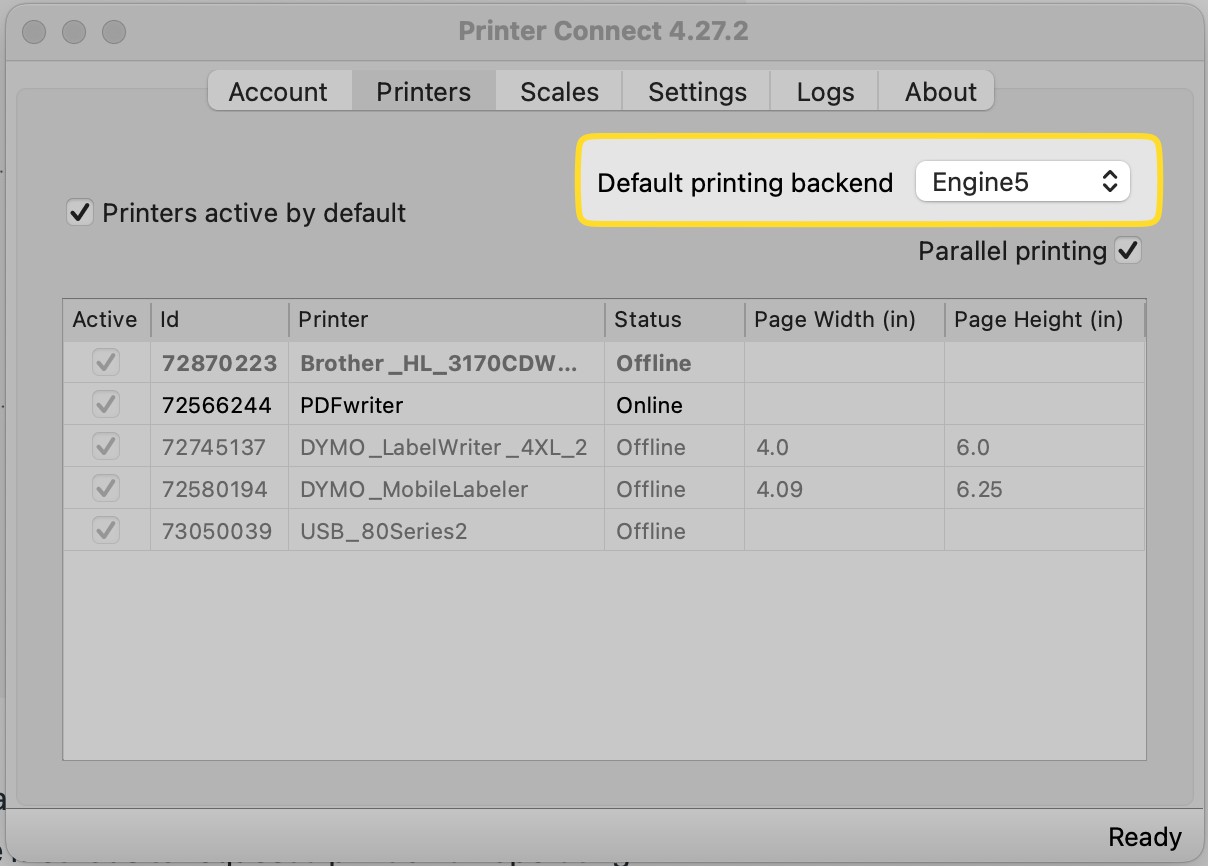Toggle Active checkbox for Brother HL 3170CDW
The width and height of the screenshot is (1208, 866).
coord(106,363)
